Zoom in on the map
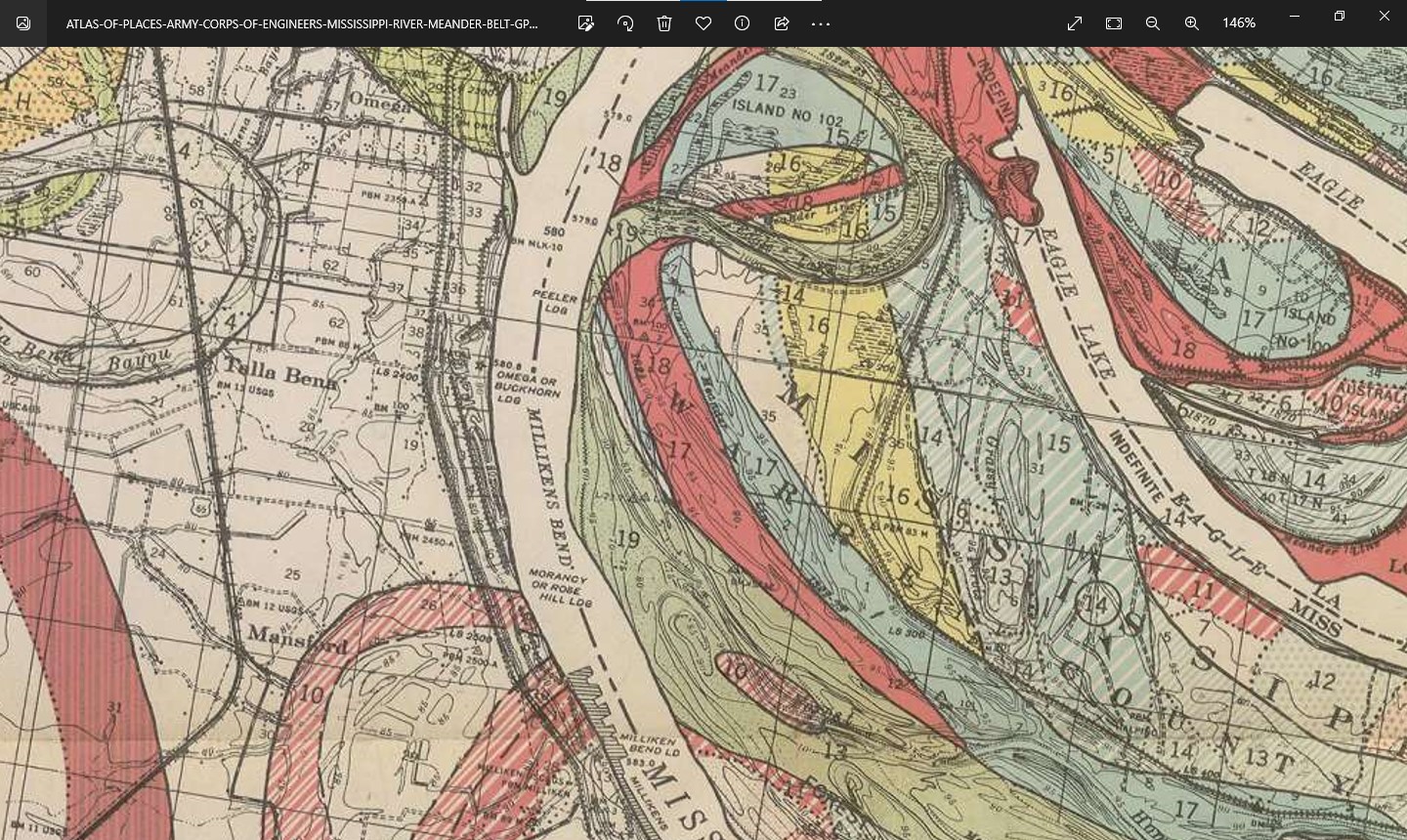Screen dimensions: 1407x840 coord(1191,22)
